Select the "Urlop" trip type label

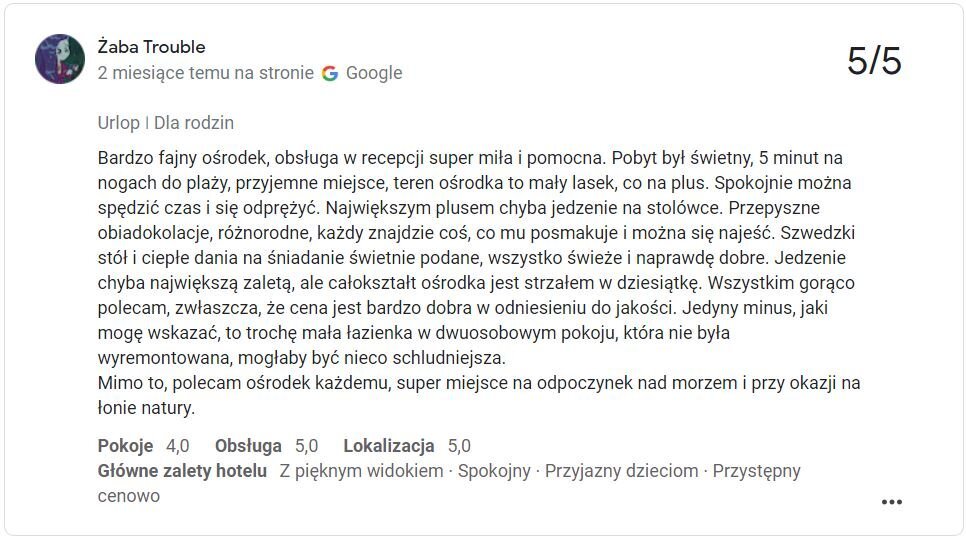[118, 123]
